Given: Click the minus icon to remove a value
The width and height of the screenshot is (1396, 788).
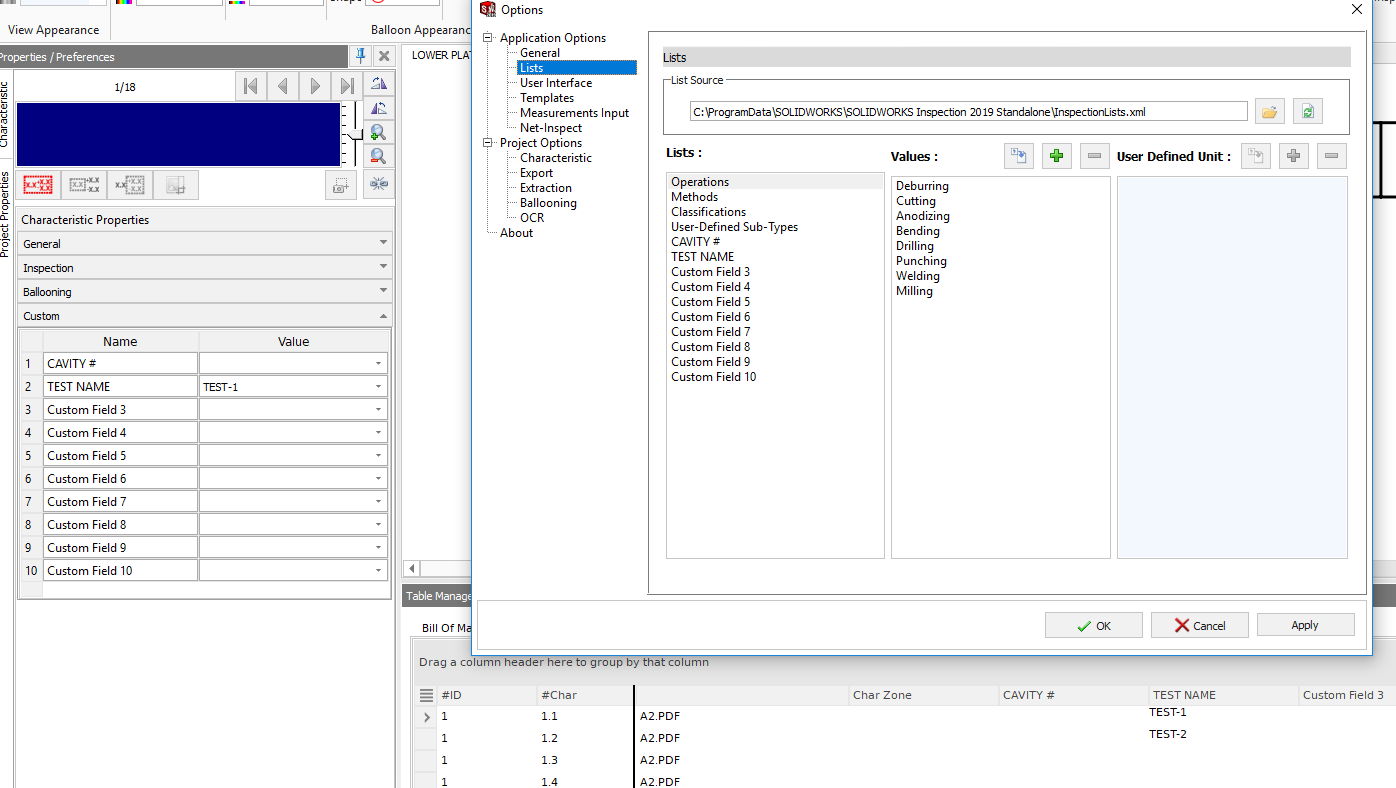Looking at the screenshot, I should [x=1094, y=155].
